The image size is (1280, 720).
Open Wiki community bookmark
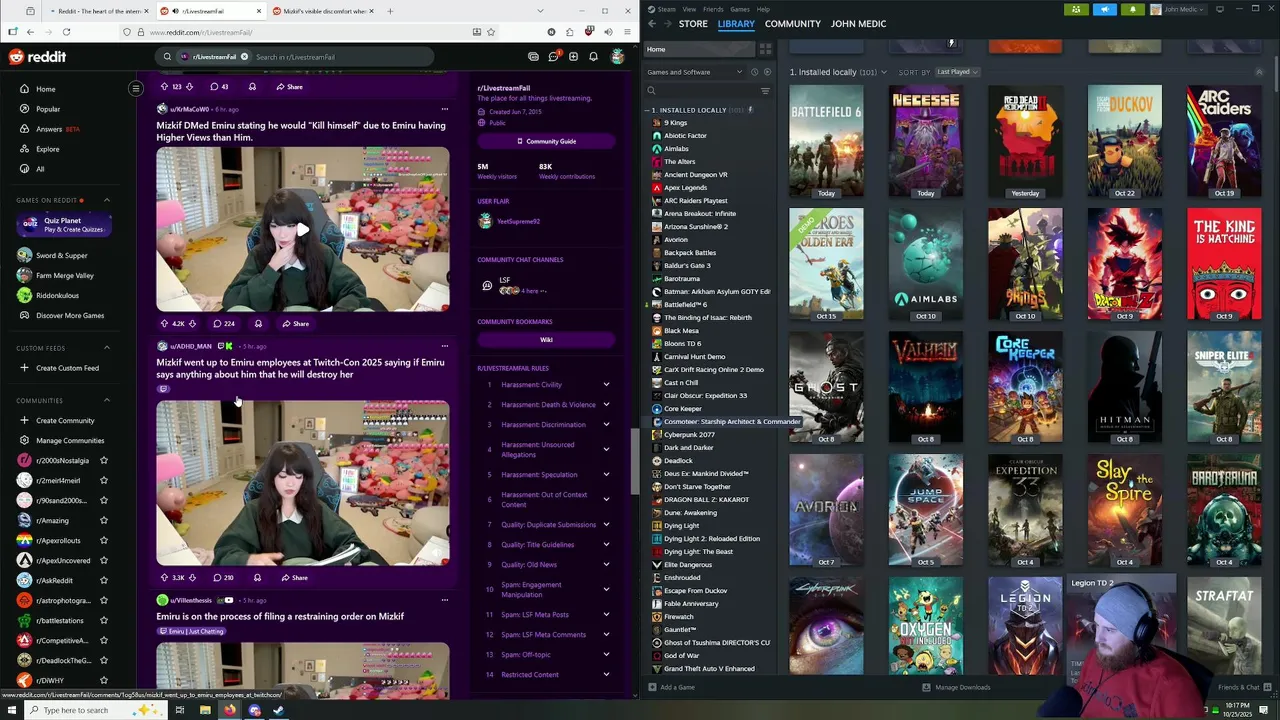[x=546, y=340]
